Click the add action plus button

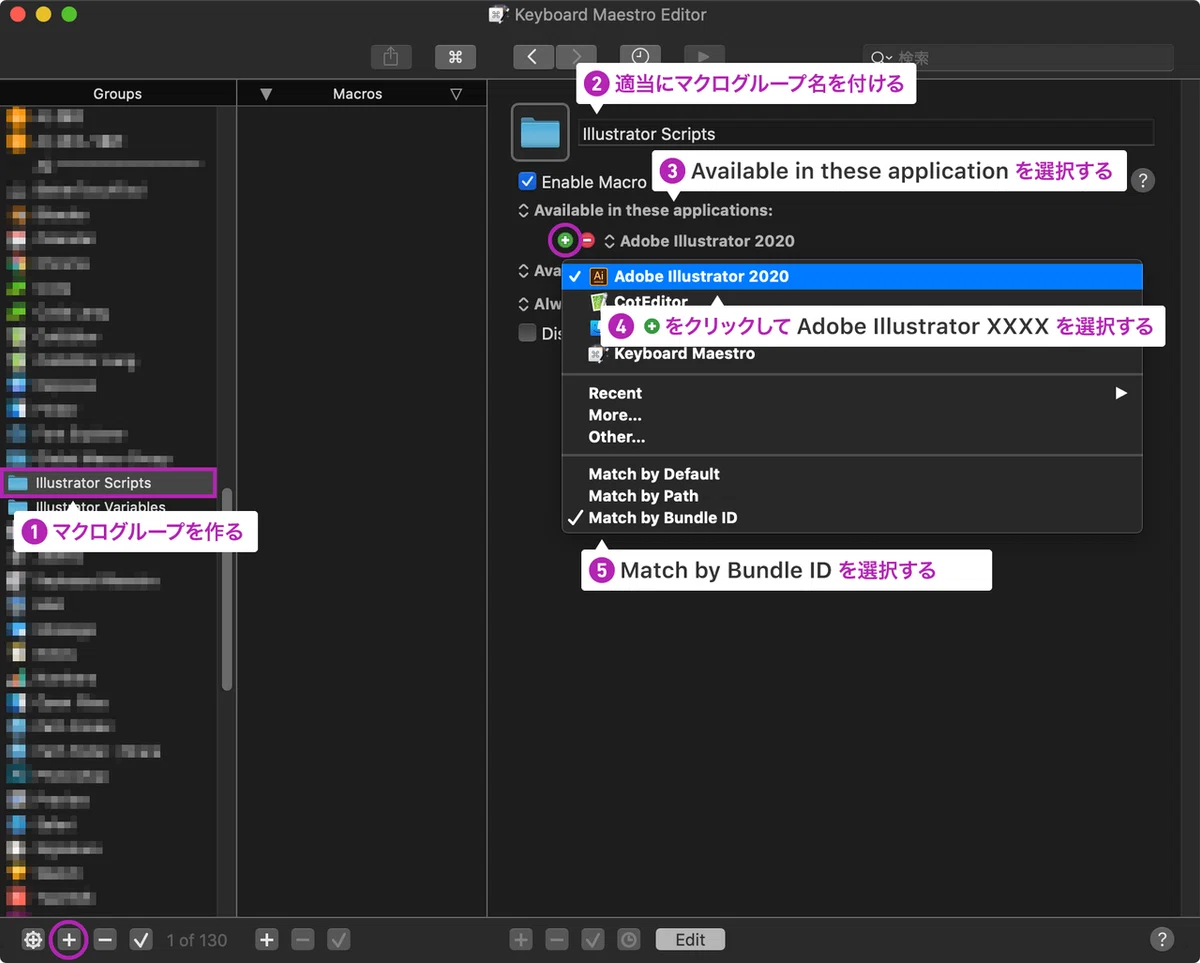click(521, 940)
